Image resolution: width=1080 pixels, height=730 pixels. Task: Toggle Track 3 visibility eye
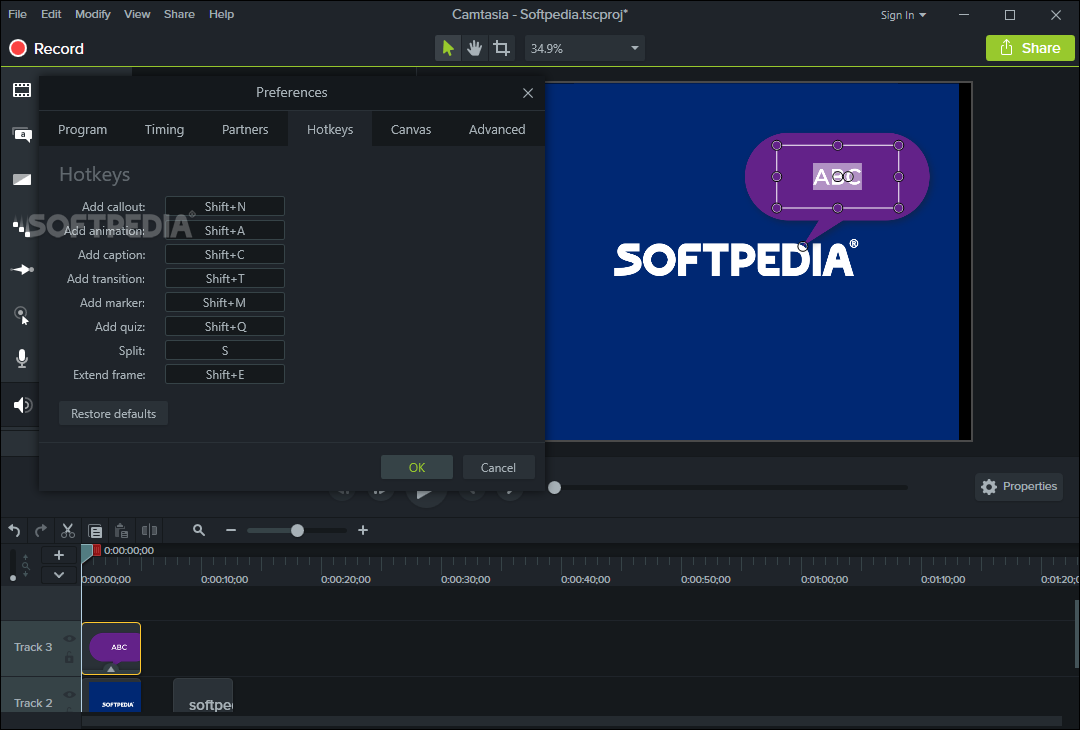coord(69,638)
